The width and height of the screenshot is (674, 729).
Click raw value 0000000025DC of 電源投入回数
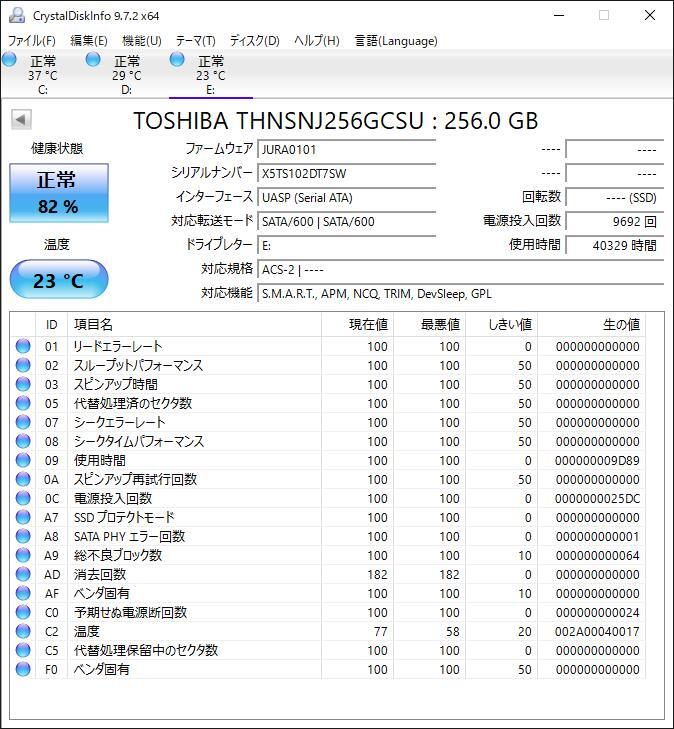[x=597, y=499]
